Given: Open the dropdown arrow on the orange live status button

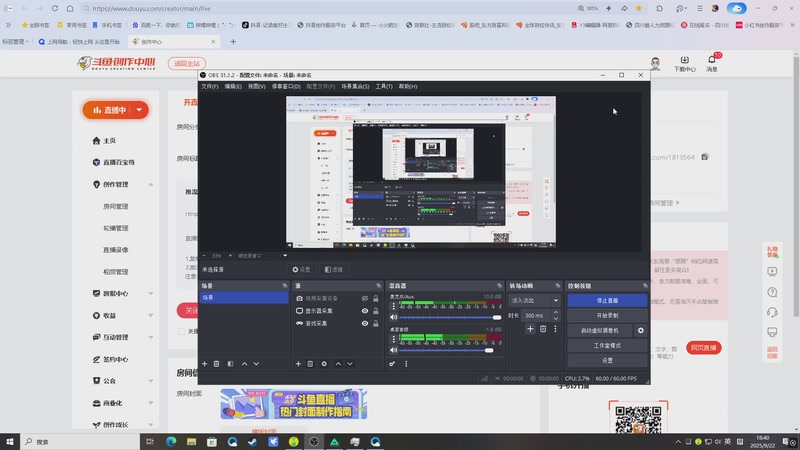Looking at the screenshot, I should click(x=139, y=110).
